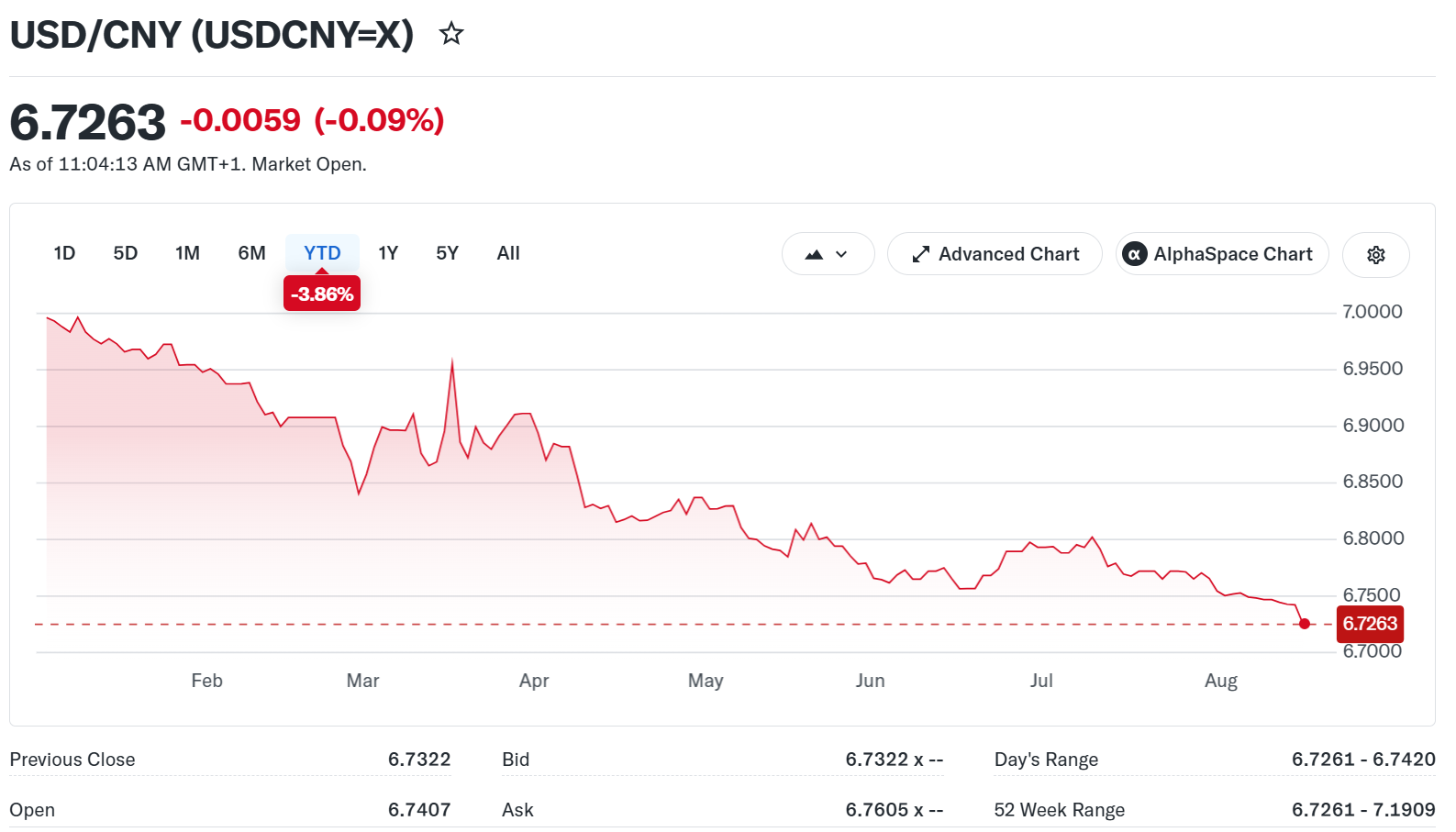Viewport: 1456px width, 832px height.
Task: Click the red current price dot on chart
Action: 1305,624
